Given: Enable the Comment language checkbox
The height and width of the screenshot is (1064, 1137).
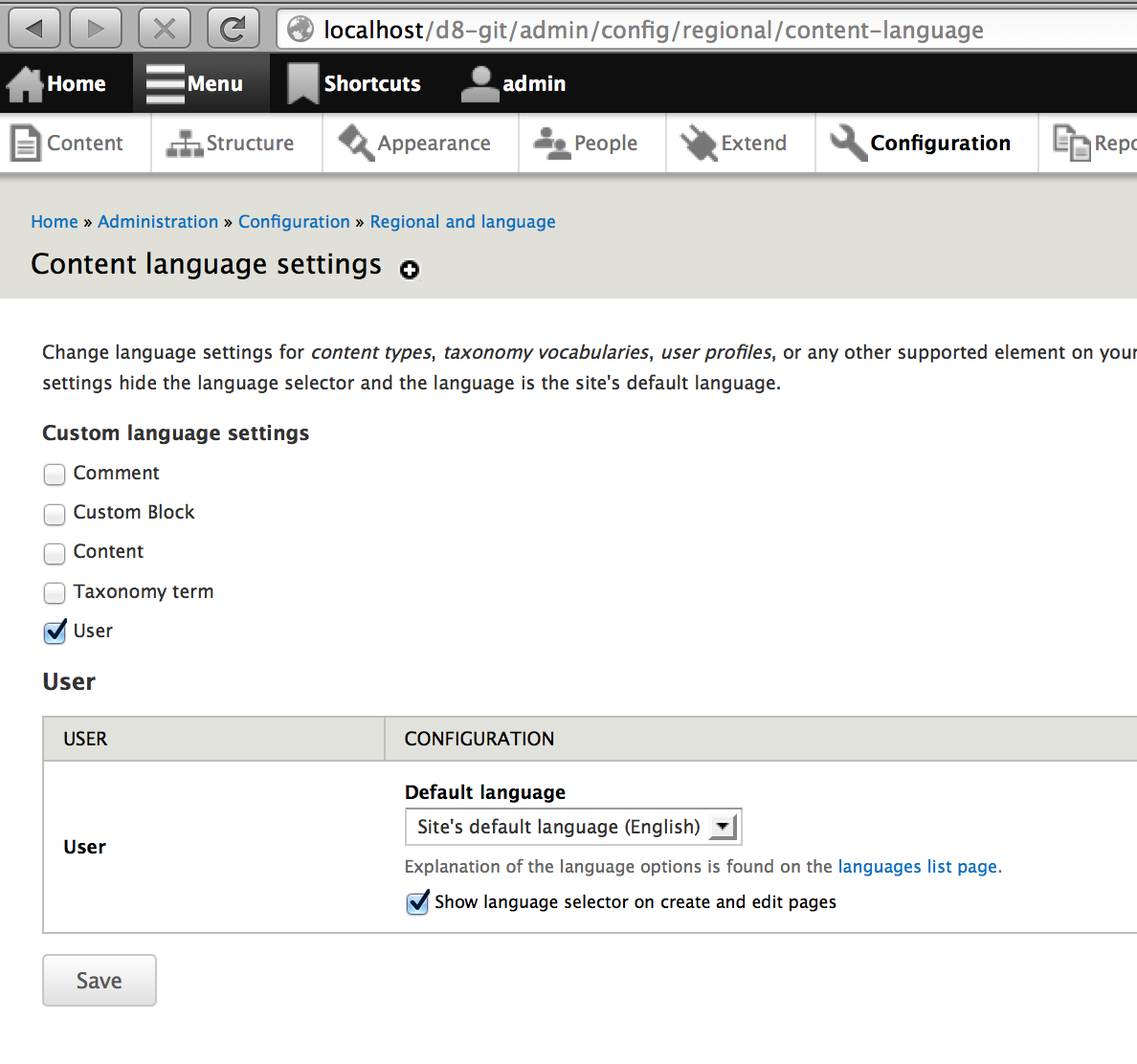Looking at the screenshot, I should coord(55,474).
